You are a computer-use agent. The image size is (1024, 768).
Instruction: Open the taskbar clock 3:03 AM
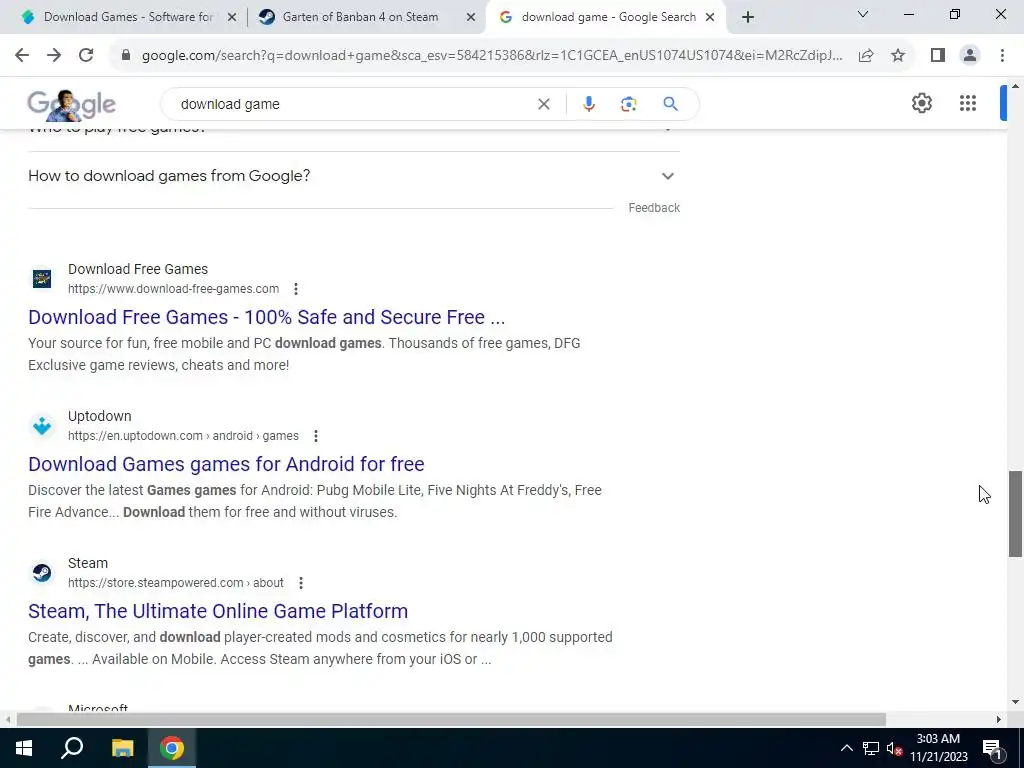coord(938,748)
